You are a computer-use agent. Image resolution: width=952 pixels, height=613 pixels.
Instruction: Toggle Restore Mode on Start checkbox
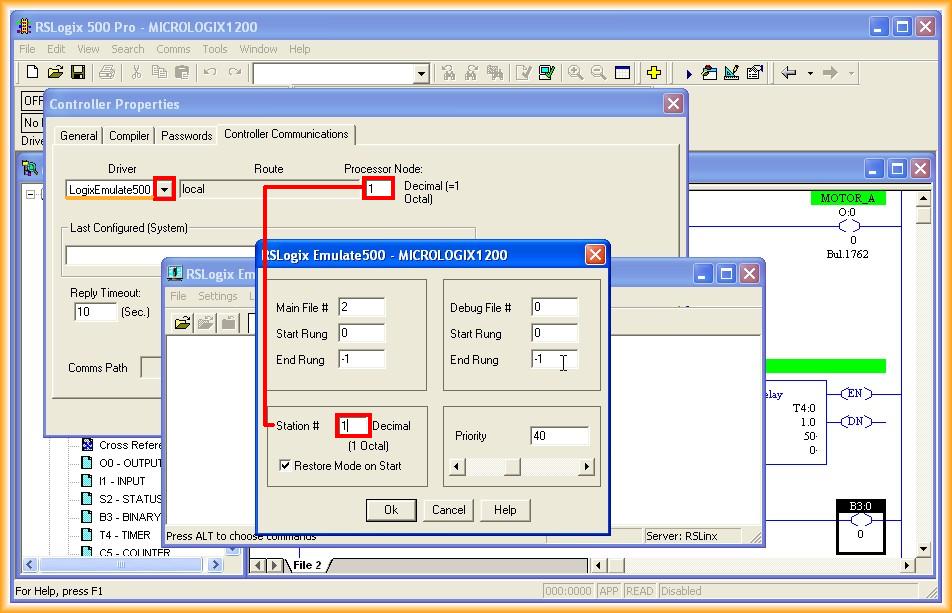pyautogui.click(x=285, y=466)
